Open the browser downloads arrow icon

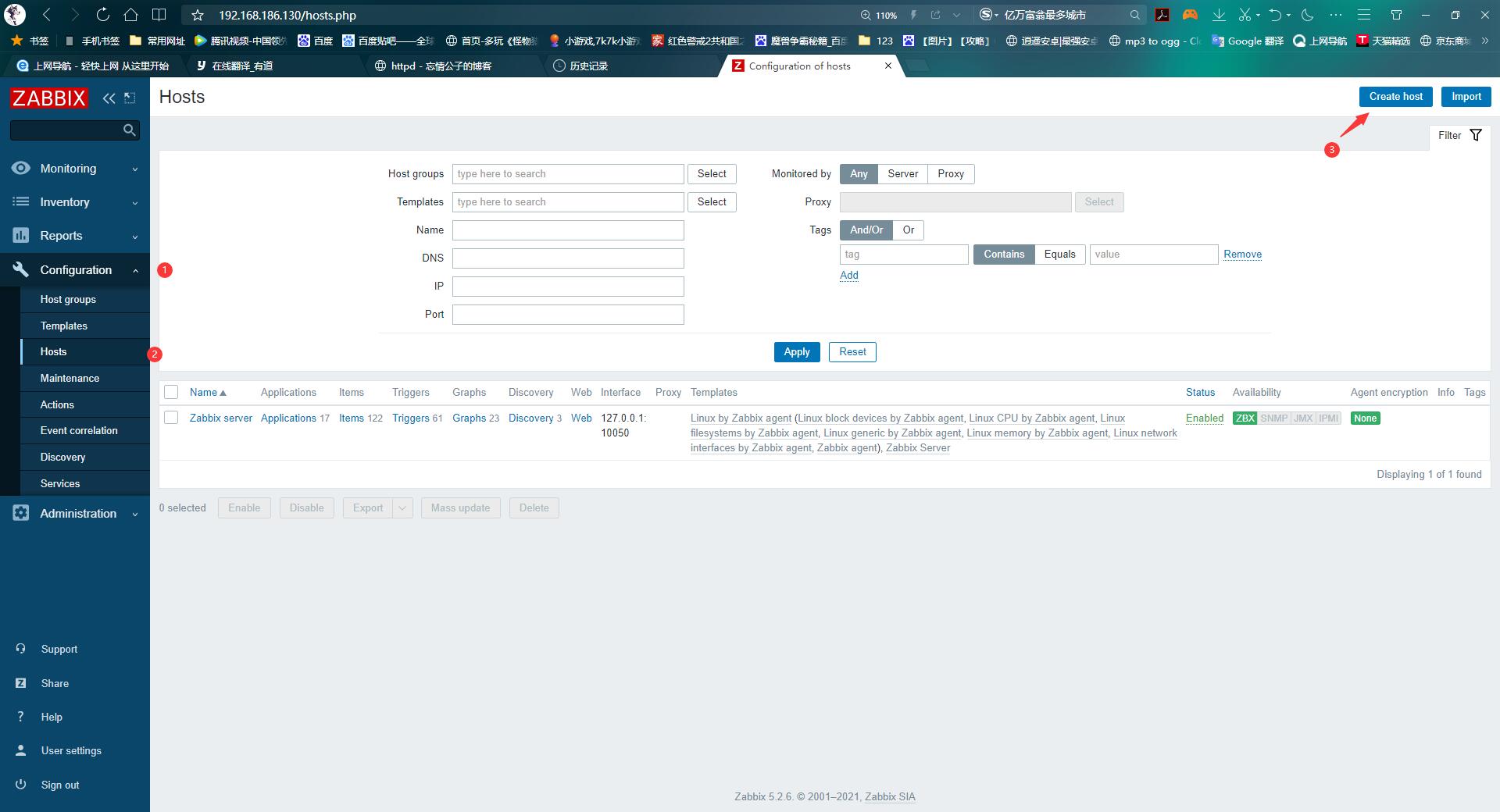1219,15
